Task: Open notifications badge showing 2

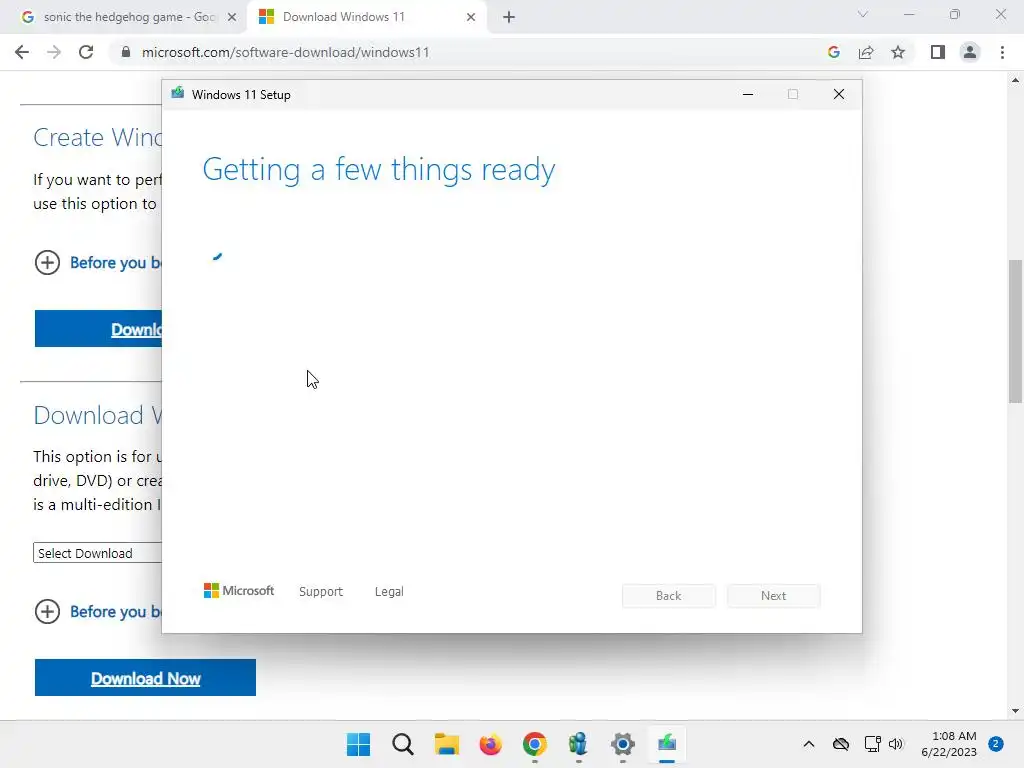Action: pyautogui.click(x=996, y=744)
